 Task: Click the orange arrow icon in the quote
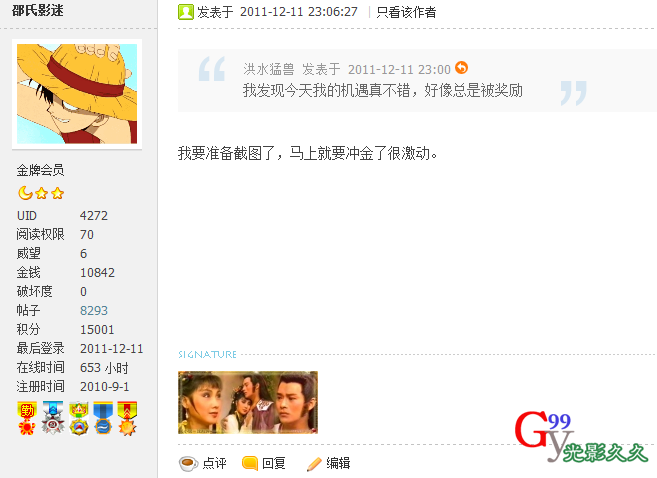click(461, 67)
